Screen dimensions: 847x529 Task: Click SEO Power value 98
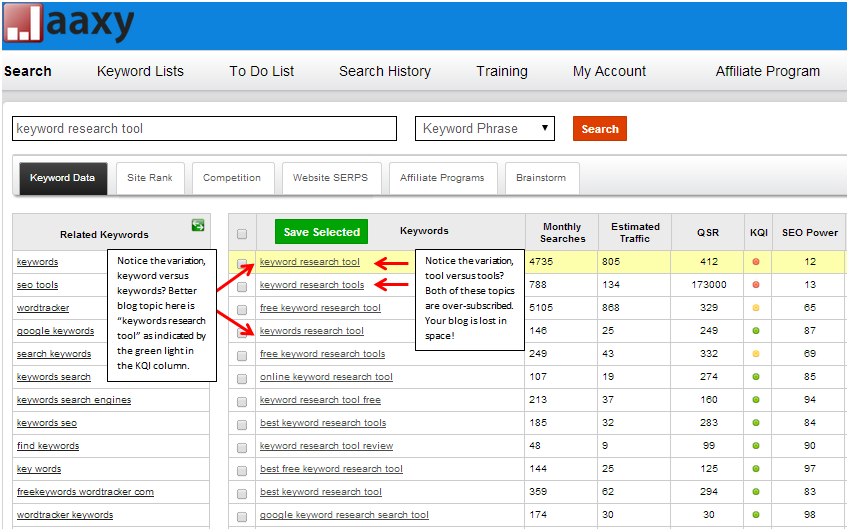809,515
